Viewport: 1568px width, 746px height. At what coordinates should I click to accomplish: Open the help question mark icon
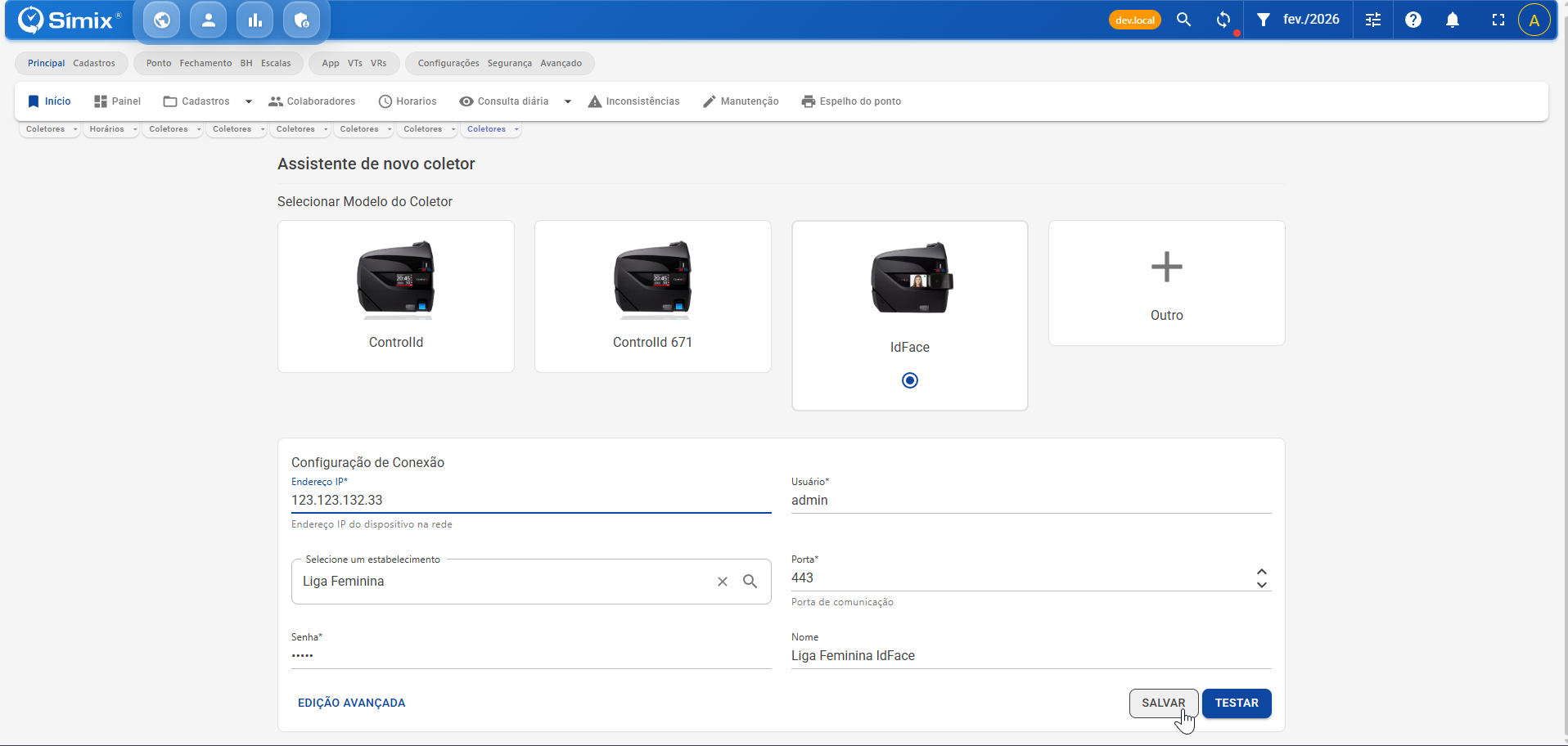[1413, 20]
